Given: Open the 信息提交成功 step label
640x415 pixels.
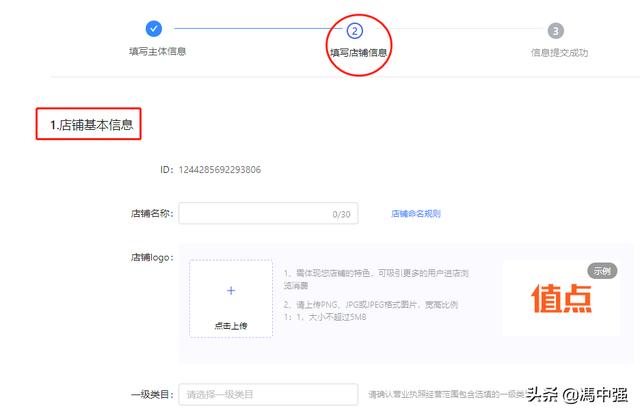Looking at the screenshot, I should point(559,53).
